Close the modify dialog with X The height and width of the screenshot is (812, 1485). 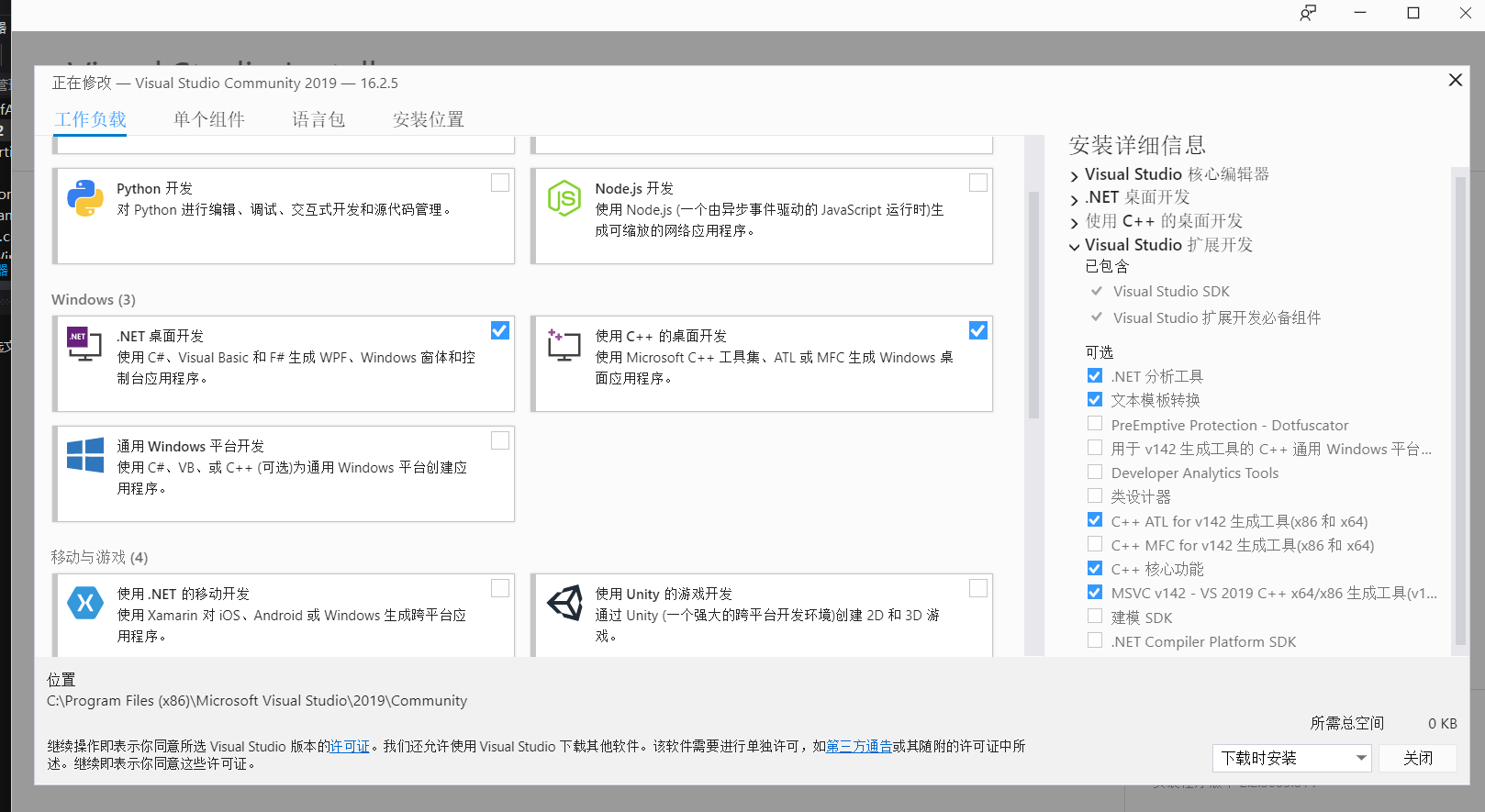point(1455,80)
